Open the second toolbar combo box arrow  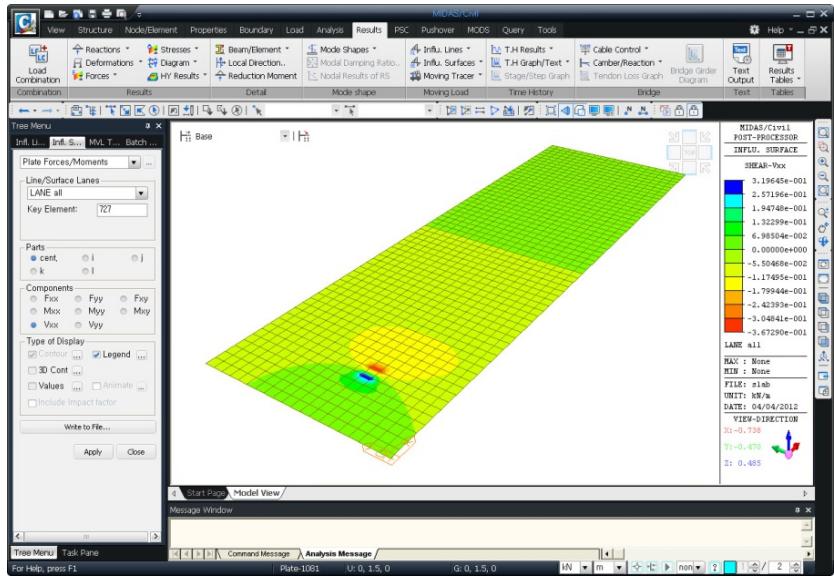pos(429,111)
